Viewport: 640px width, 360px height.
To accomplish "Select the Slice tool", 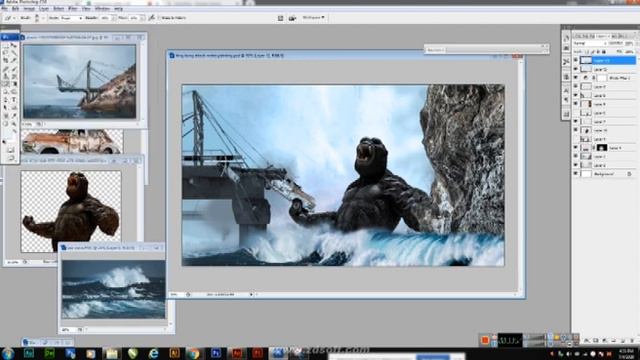I will [x=14, y=60].
